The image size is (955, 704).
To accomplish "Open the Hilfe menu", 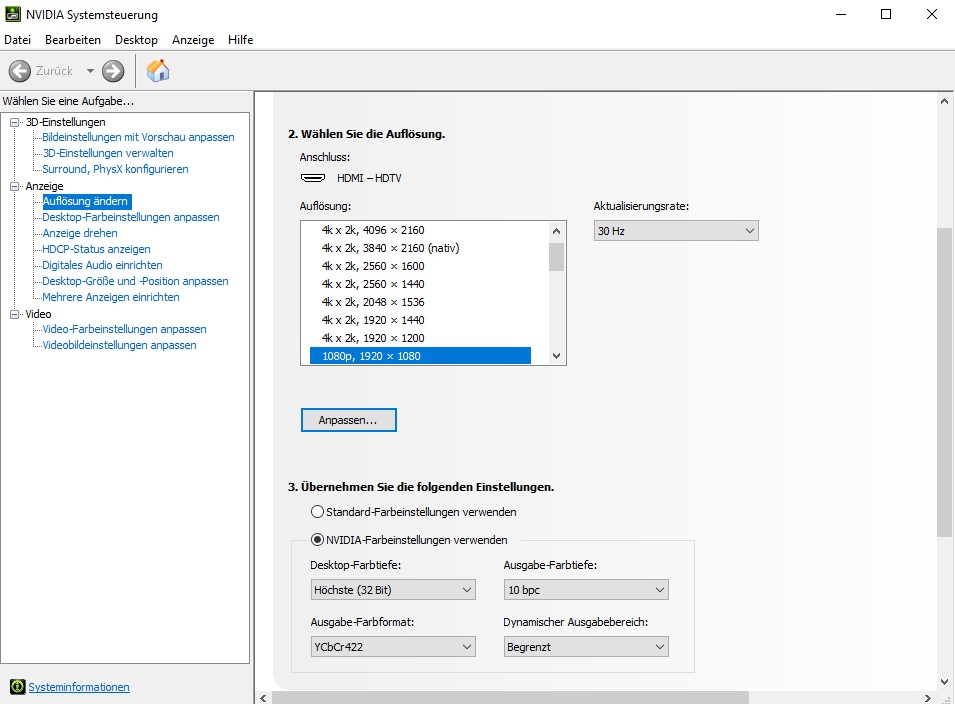I will 241,40.
